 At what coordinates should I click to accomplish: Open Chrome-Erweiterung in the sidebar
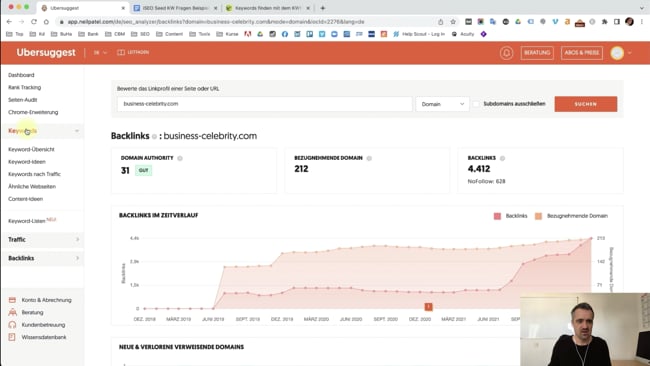click(x=33, y=112)
